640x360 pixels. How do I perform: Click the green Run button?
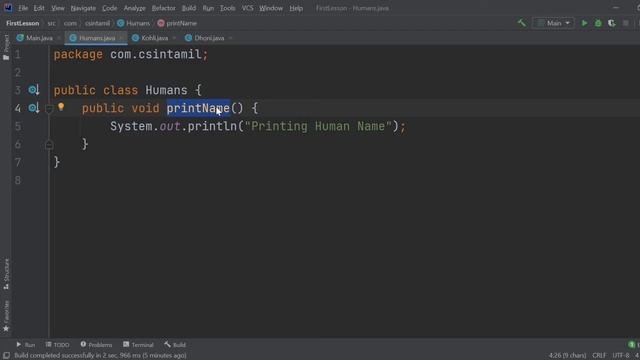[584, 23]
